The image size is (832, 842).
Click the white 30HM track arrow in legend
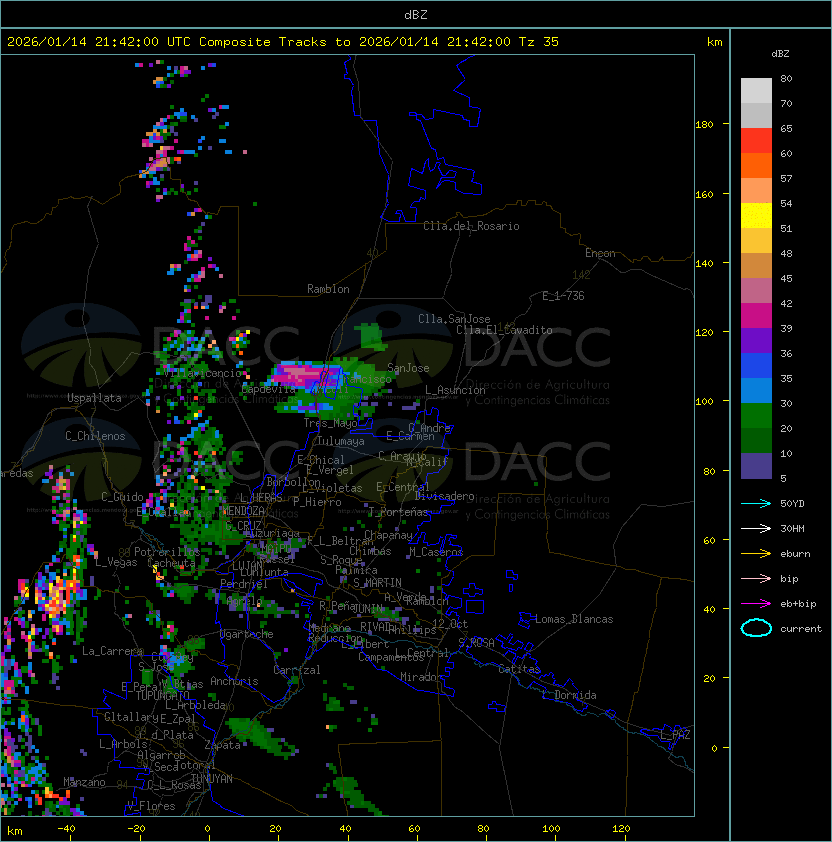pyautogui.click(x=756, y=528)
